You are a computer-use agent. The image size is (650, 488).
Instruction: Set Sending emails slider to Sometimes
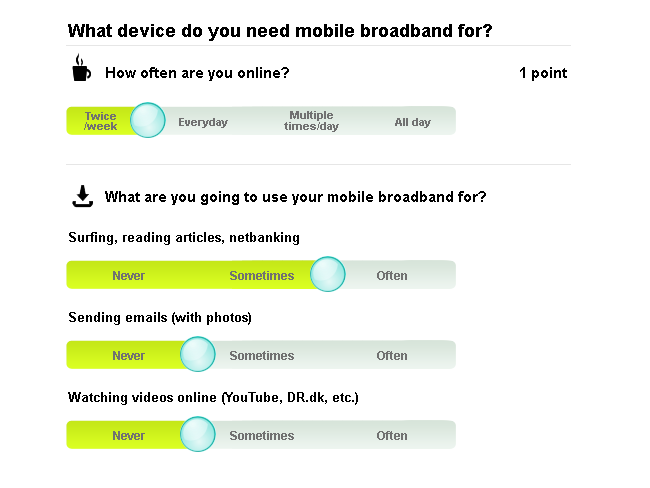(261, 355)
